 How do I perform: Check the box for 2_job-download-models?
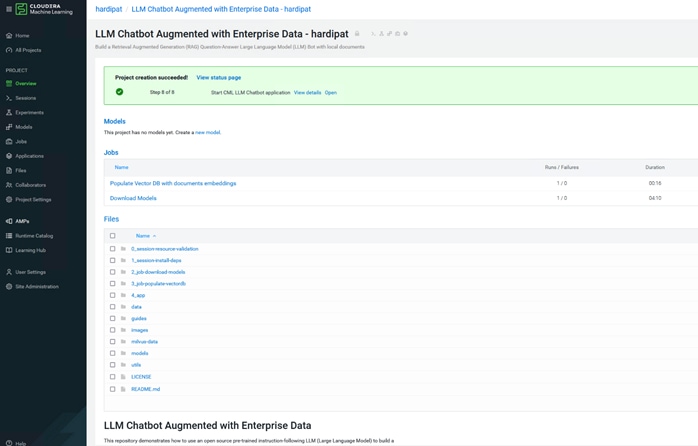[113, 272]
